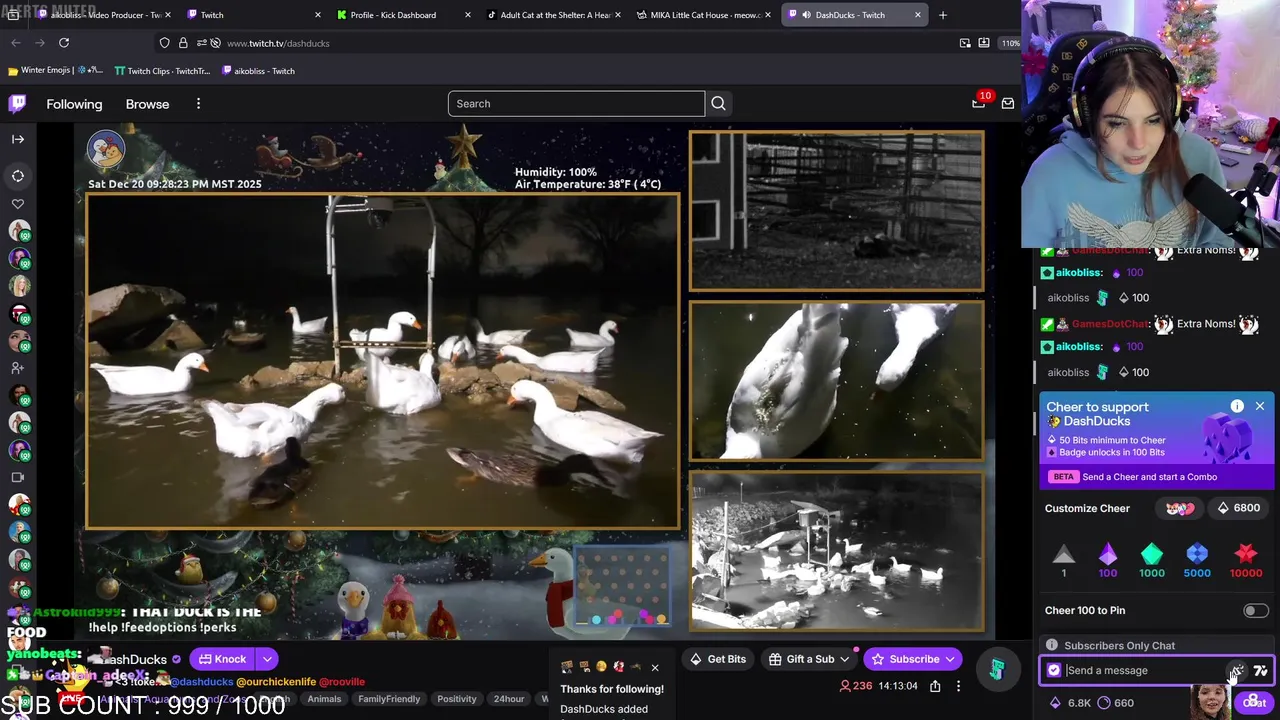The width and height of the screenshot is (1280, 720).
Task: Select the 1000 bits green cheer gem
Action: coord(1152,560)
